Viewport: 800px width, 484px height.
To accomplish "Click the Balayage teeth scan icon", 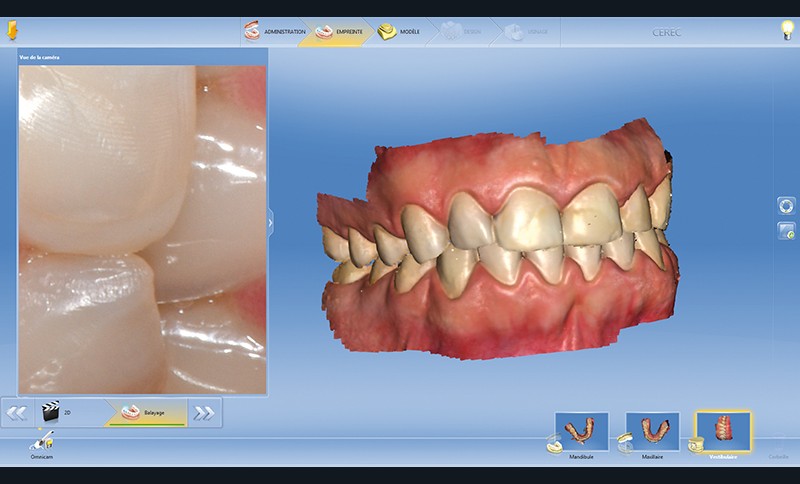I will [130, 411].
